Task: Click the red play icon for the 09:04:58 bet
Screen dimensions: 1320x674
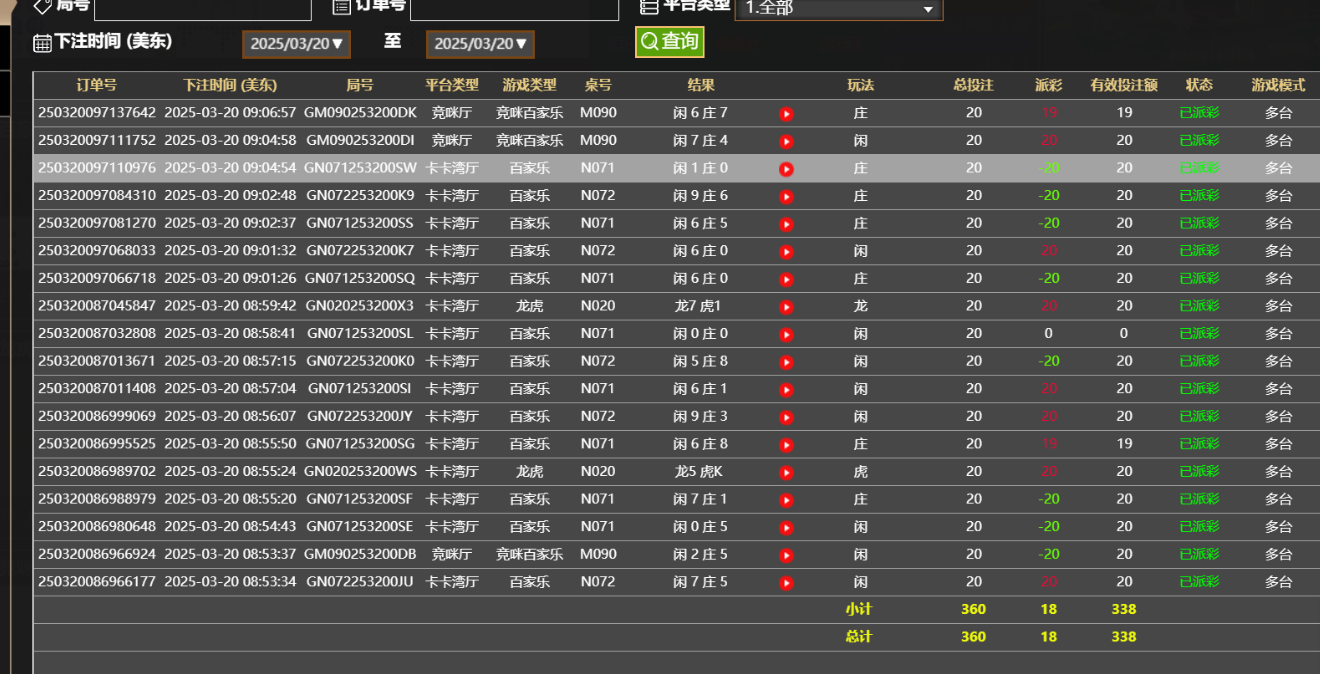Action: tap(786, 142)
